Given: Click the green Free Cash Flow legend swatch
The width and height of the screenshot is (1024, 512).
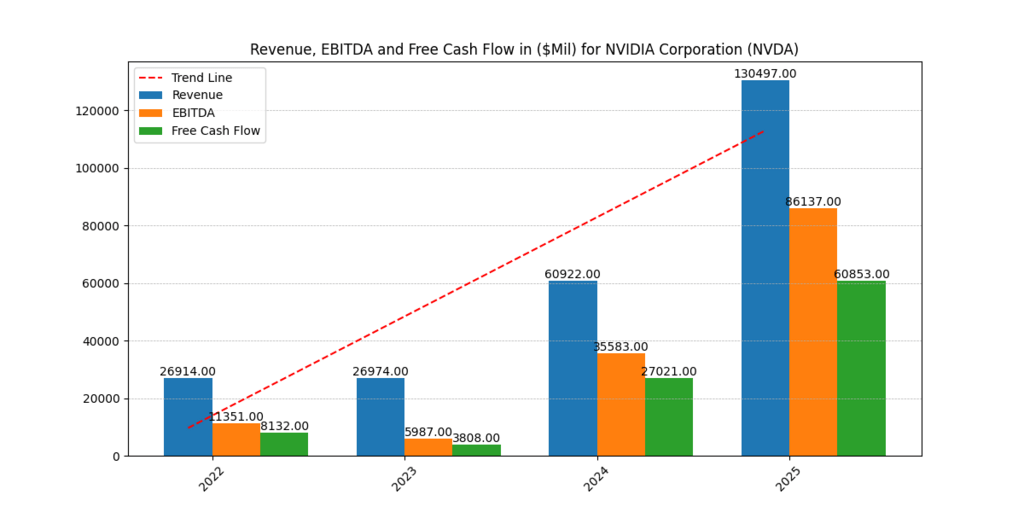Looking at the screenshot, I should [150, 131].
